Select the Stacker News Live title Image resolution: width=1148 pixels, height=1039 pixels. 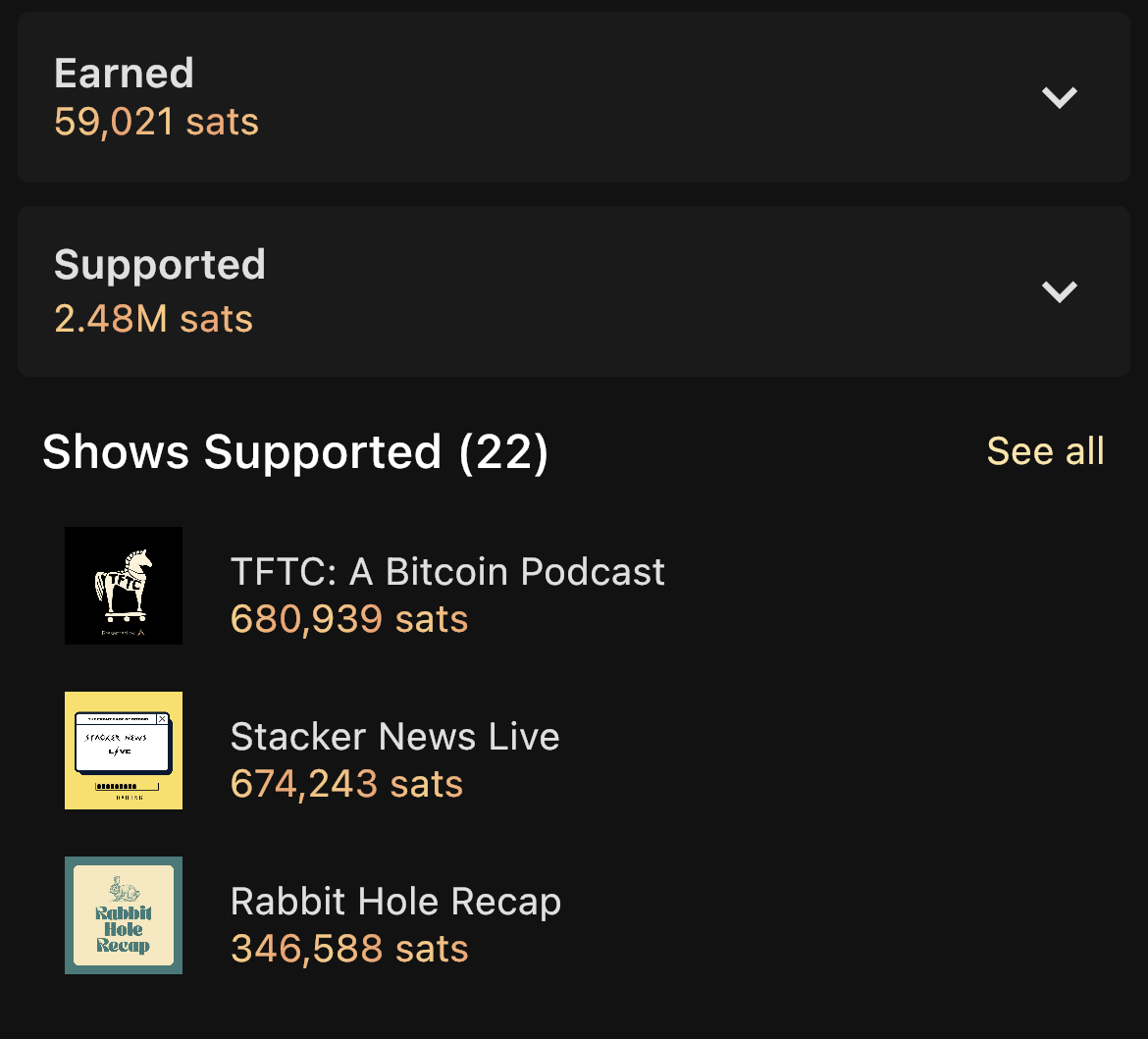click(394, 737)
